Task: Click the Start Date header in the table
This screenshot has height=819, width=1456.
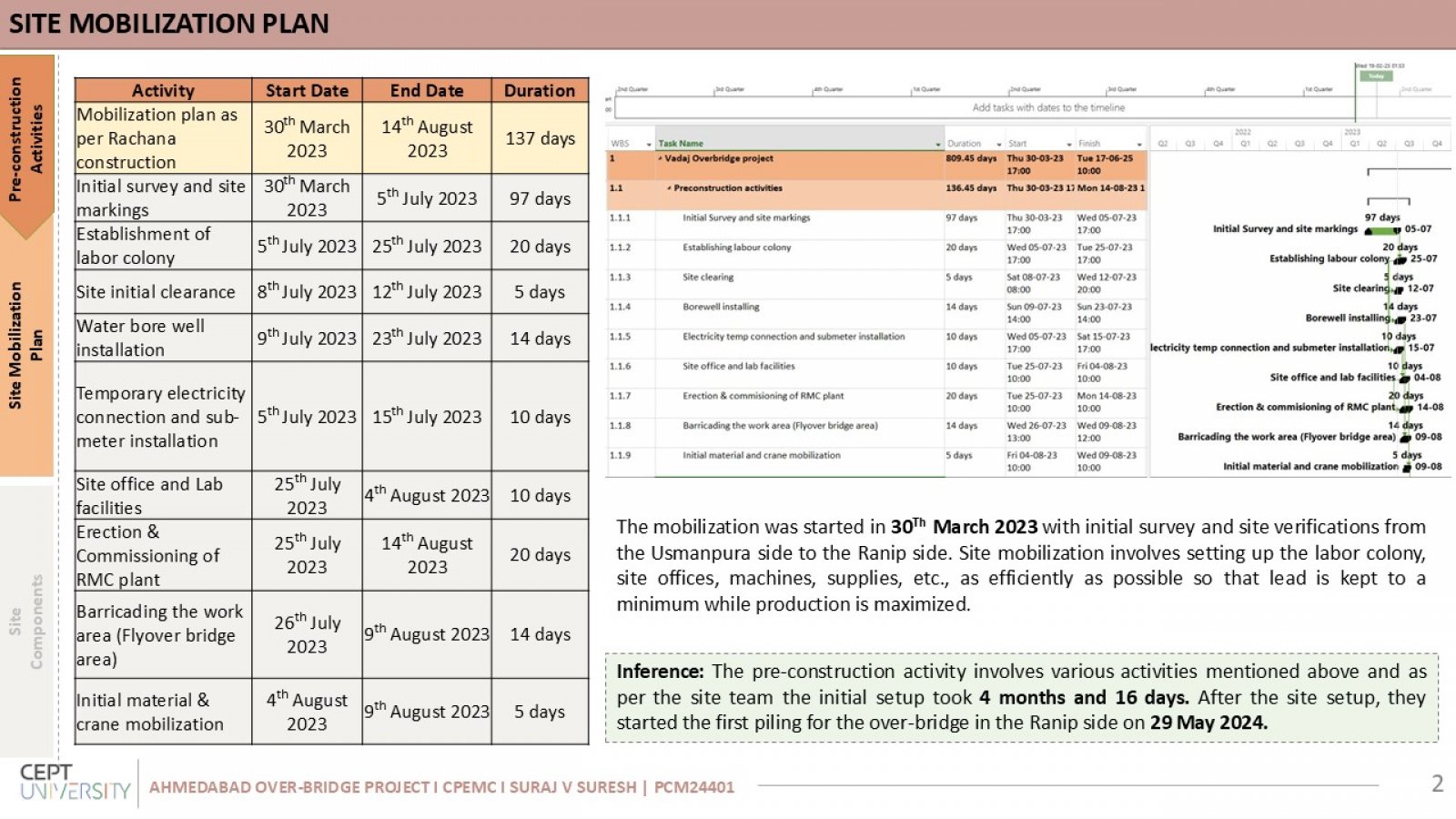Action: [307, 90]
